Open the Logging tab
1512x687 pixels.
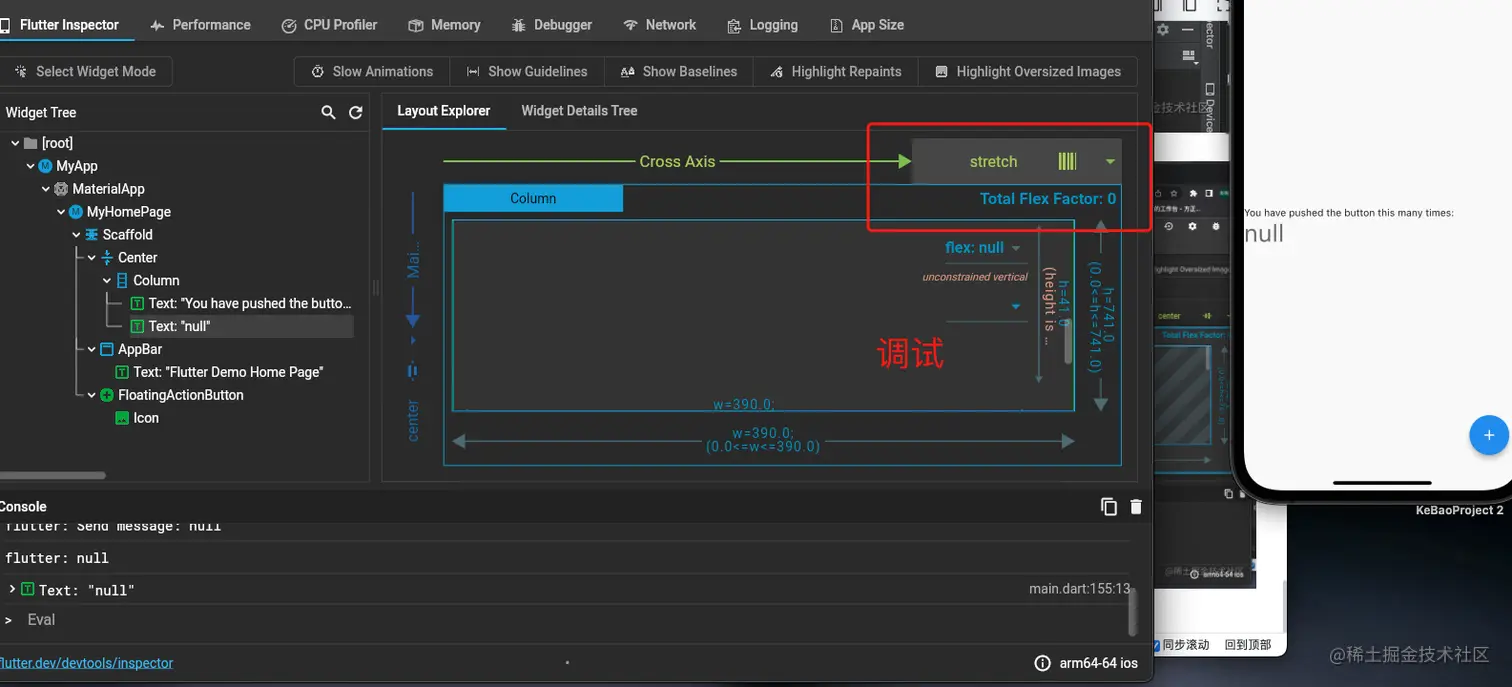[x=762, y=25]
